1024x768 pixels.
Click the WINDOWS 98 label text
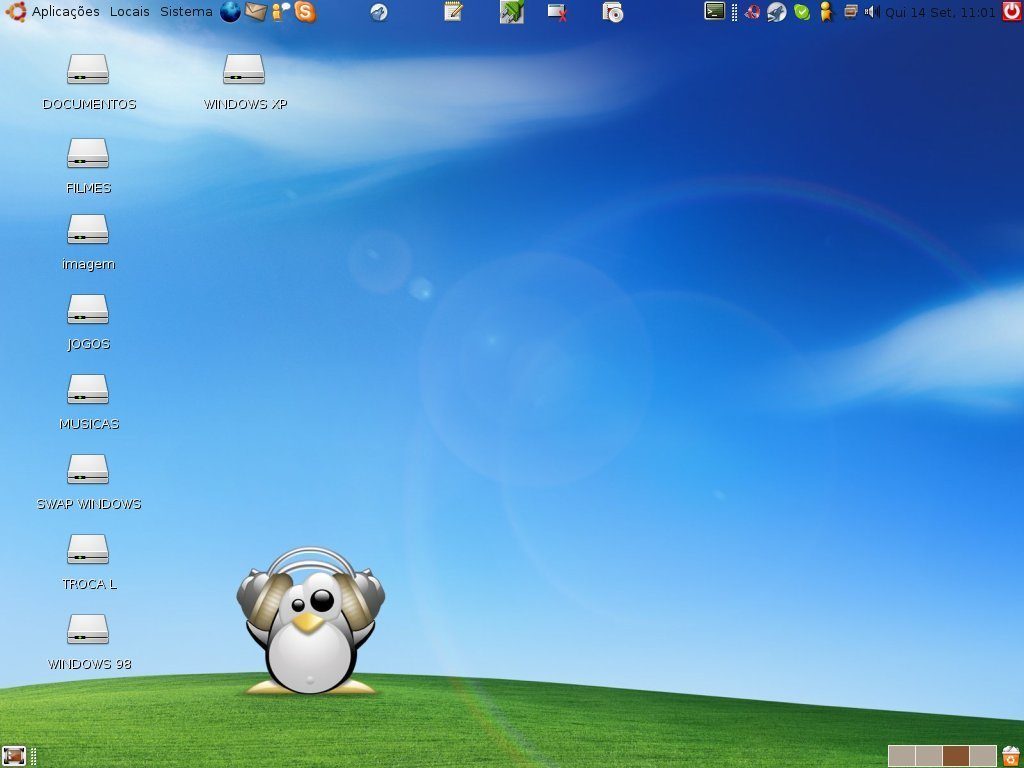coord(89,664)
